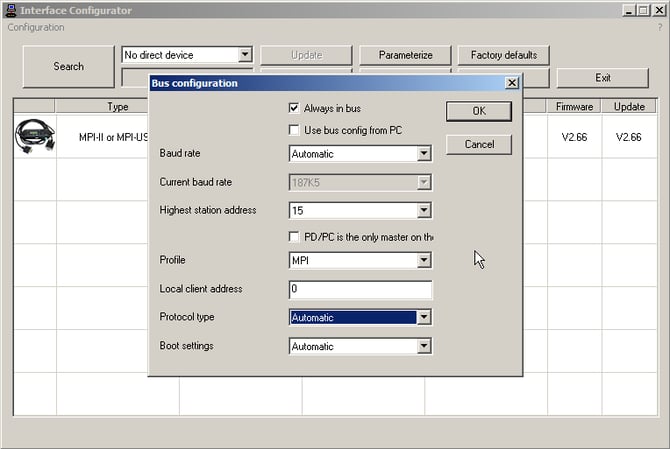Viewport: 670px width, 449px height.
Task: Click the MPI-USB adapter device icon
Action: pyautogui.click(x=35, y=136)
